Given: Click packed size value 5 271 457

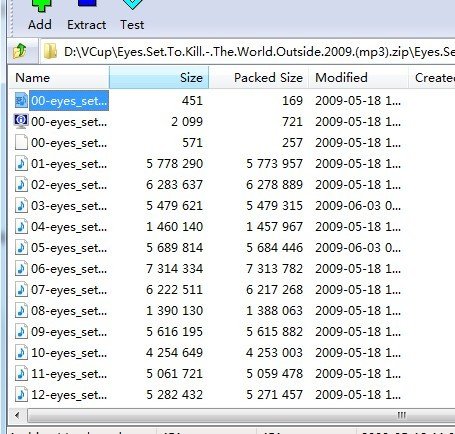Looking at the screenshot, I should (274, 395).
